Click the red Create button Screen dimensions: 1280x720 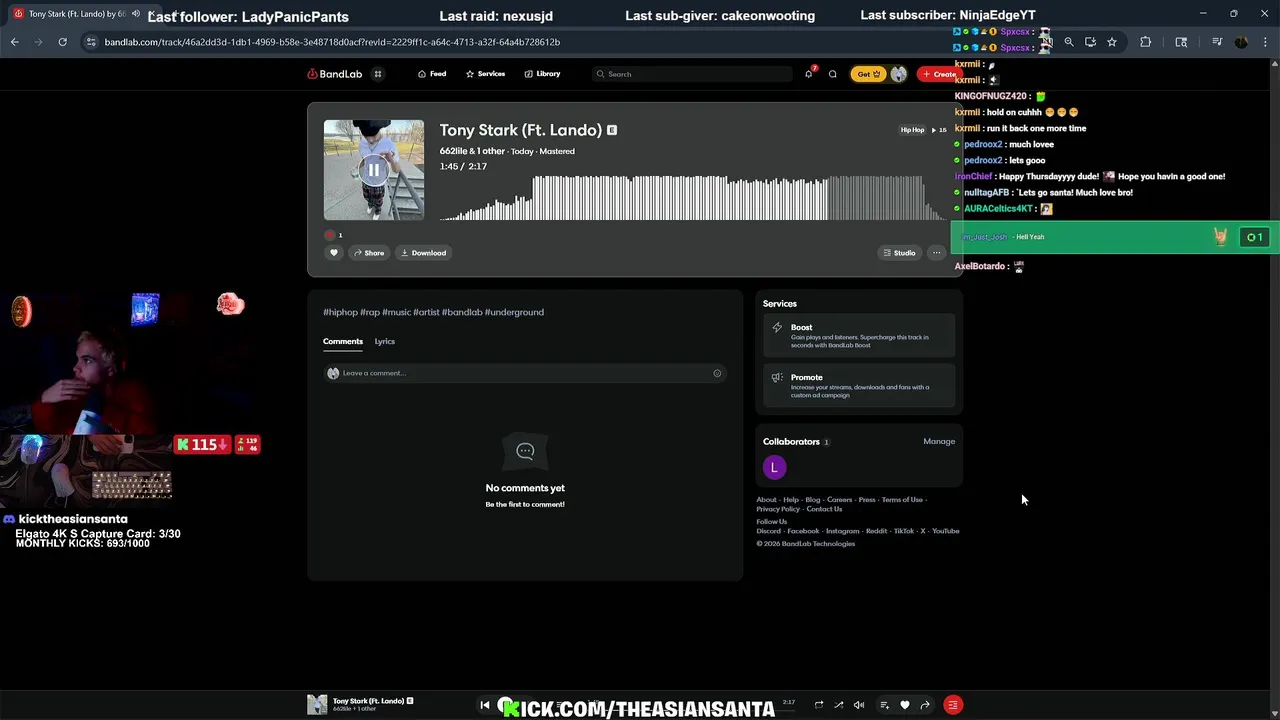tap(938, 74)
